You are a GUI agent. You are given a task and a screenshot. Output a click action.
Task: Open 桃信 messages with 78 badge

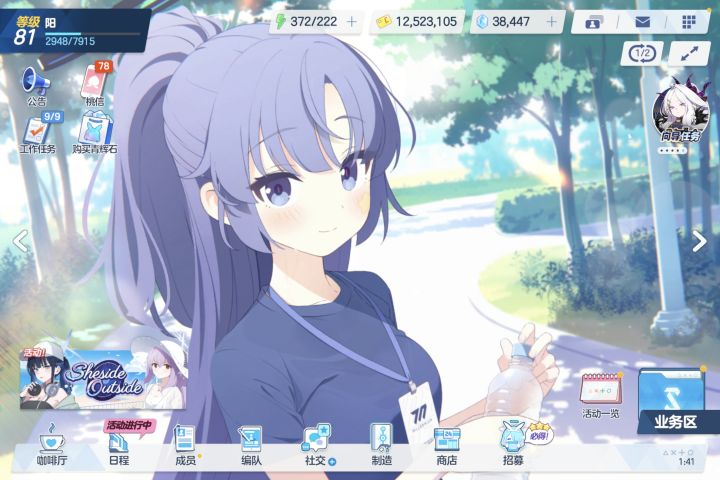96,84
